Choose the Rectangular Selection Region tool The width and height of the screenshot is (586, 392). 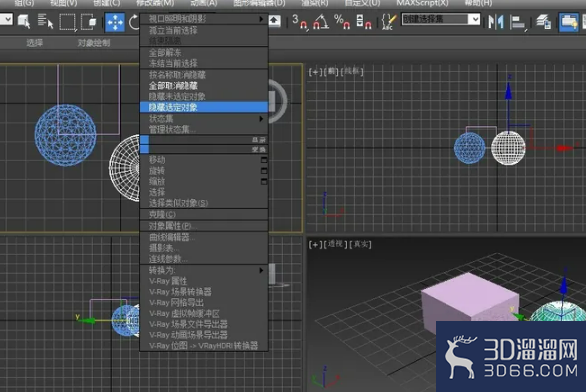(68, 22)
